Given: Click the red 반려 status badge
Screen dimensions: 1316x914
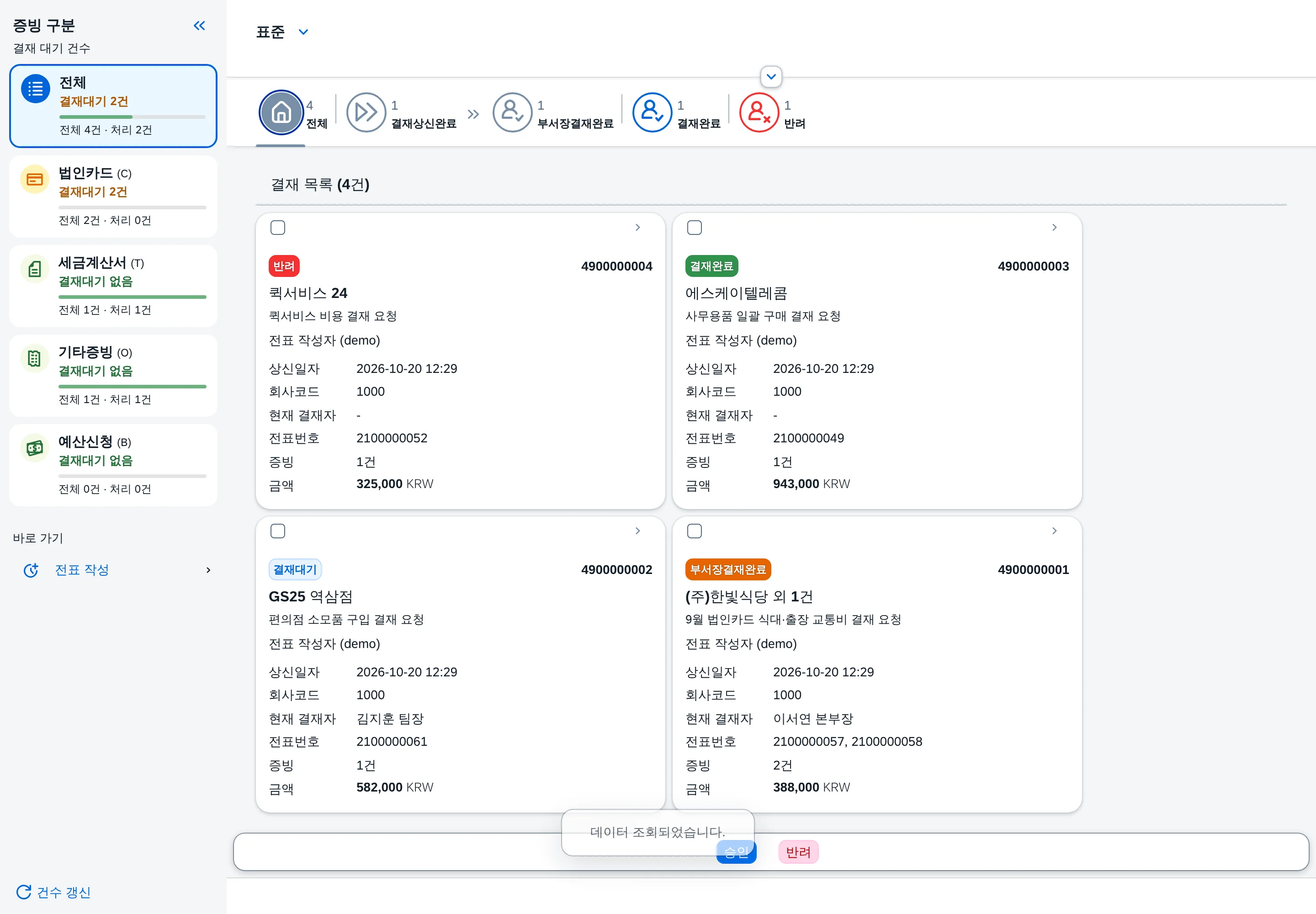Looking at the screenshot, I should 284,266.
